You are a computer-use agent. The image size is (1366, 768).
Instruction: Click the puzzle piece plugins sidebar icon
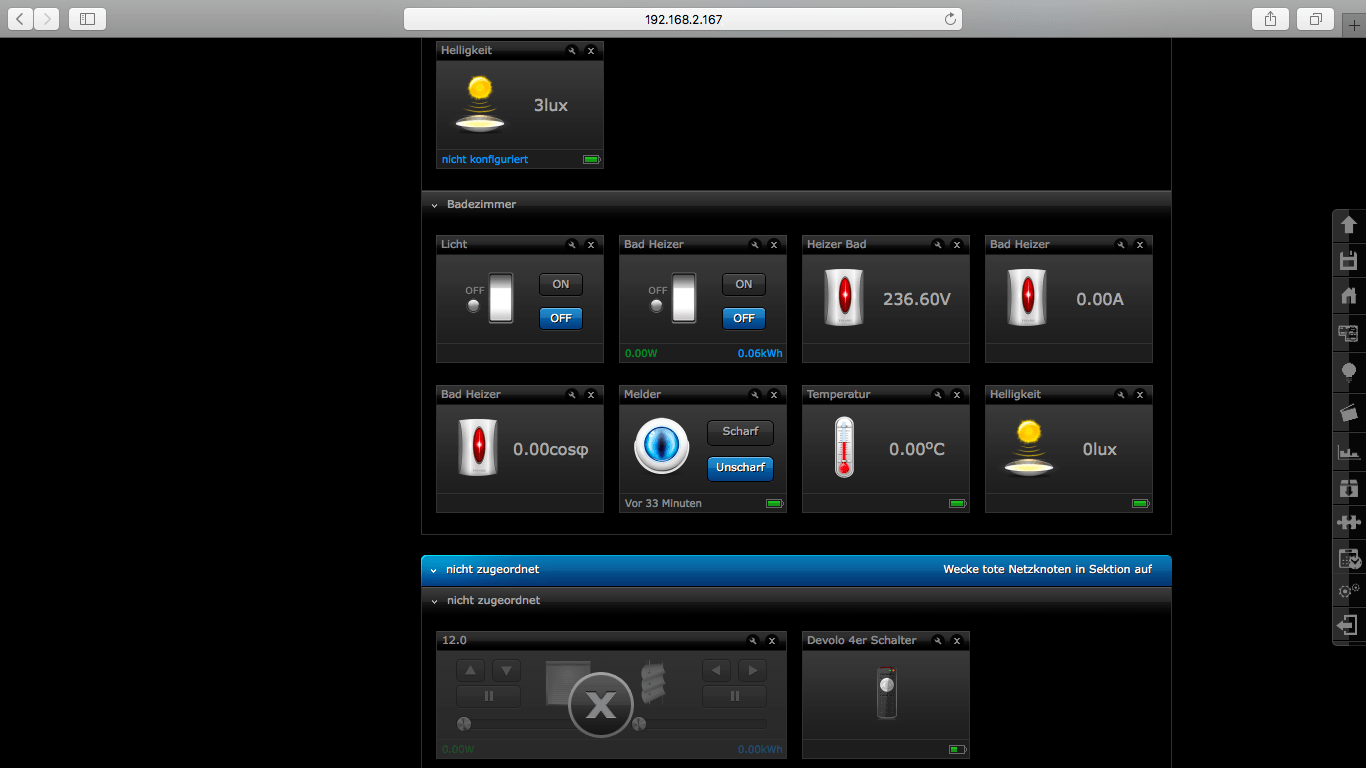1348,522
